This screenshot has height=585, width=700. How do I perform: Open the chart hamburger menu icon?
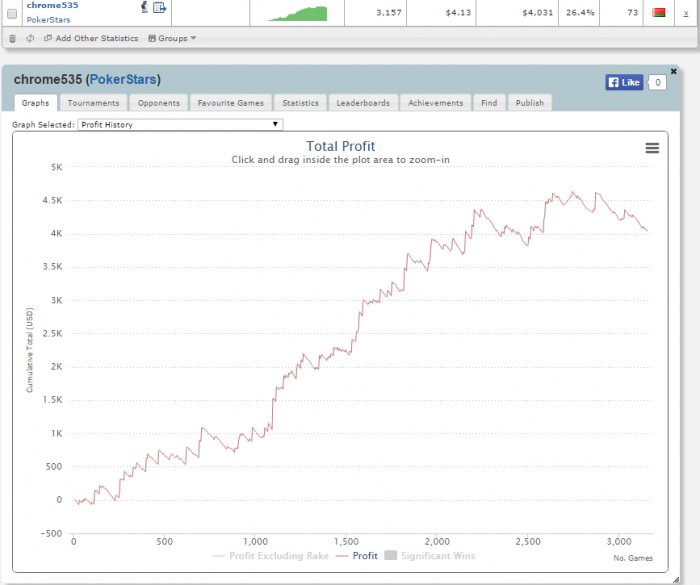pos(652,148)
